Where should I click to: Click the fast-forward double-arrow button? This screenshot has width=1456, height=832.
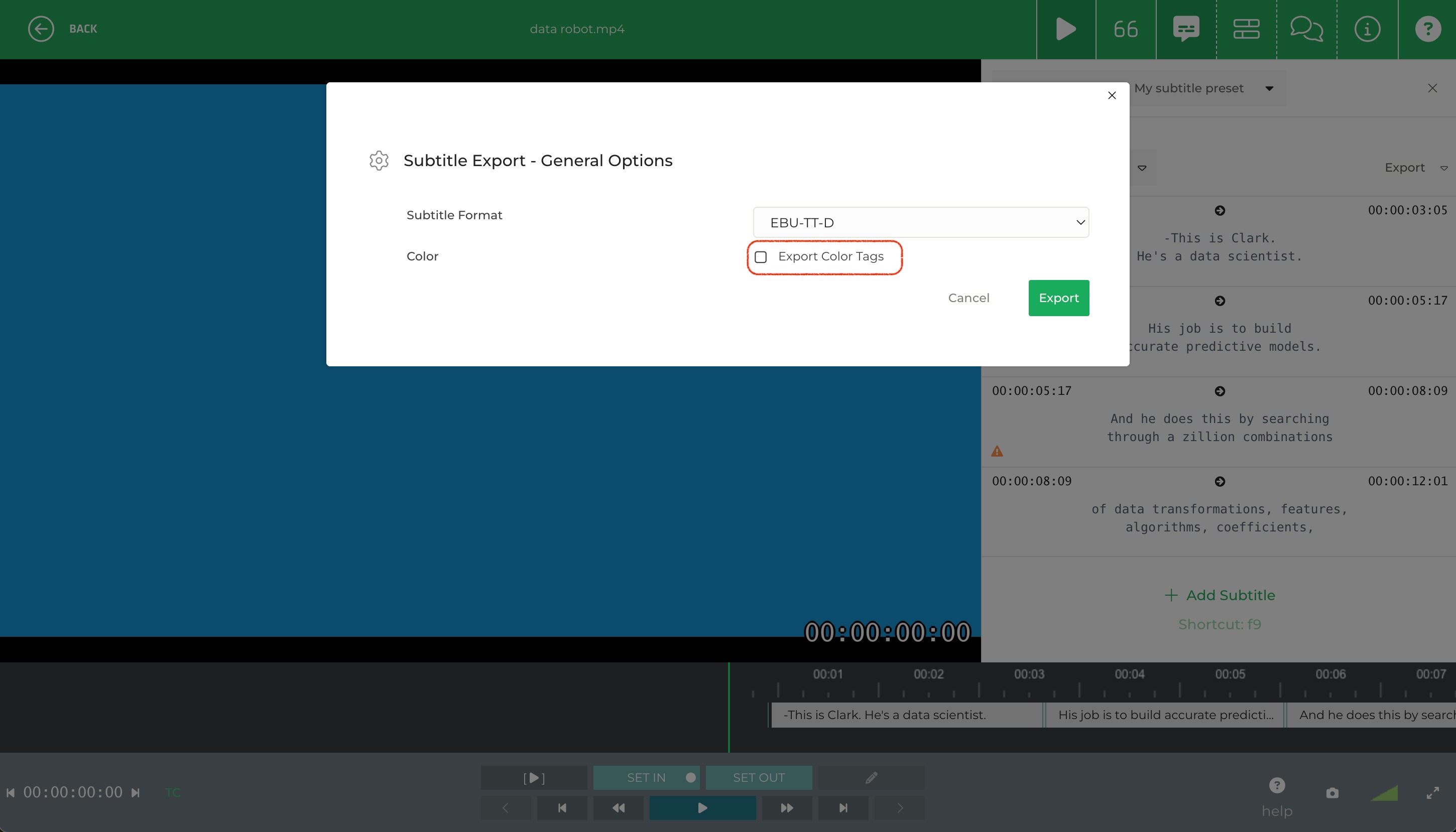point(787,808)
